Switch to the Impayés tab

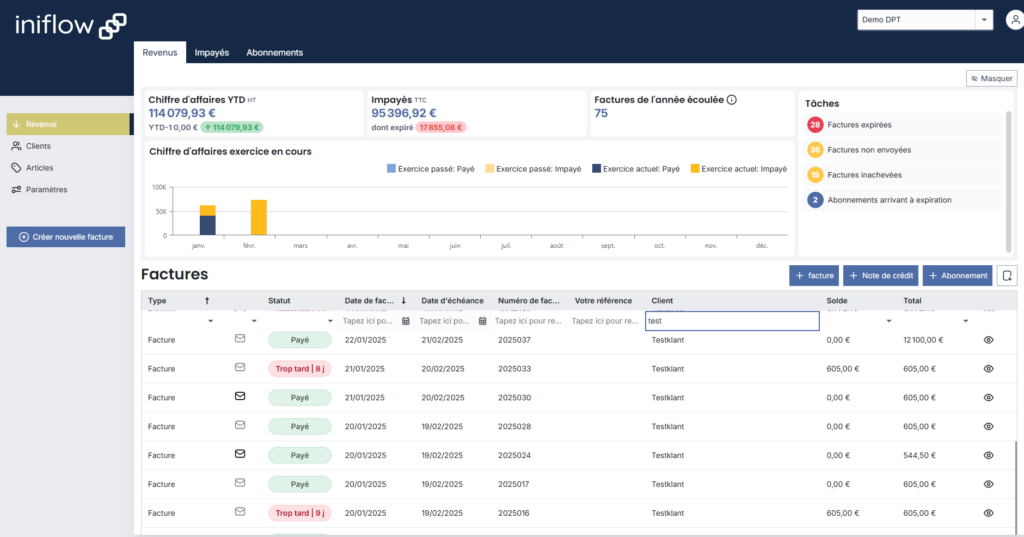click(x=212, y=52)
